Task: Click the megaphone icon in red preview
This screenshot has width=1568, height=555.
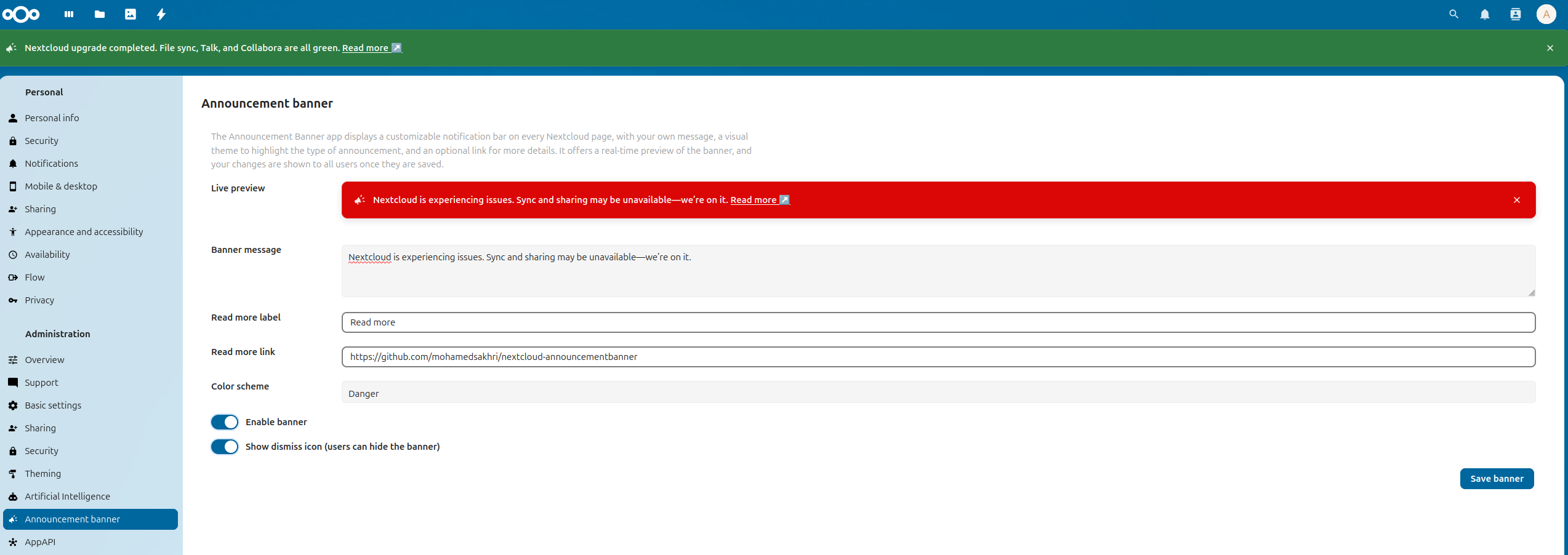Action: coord(360,200)
